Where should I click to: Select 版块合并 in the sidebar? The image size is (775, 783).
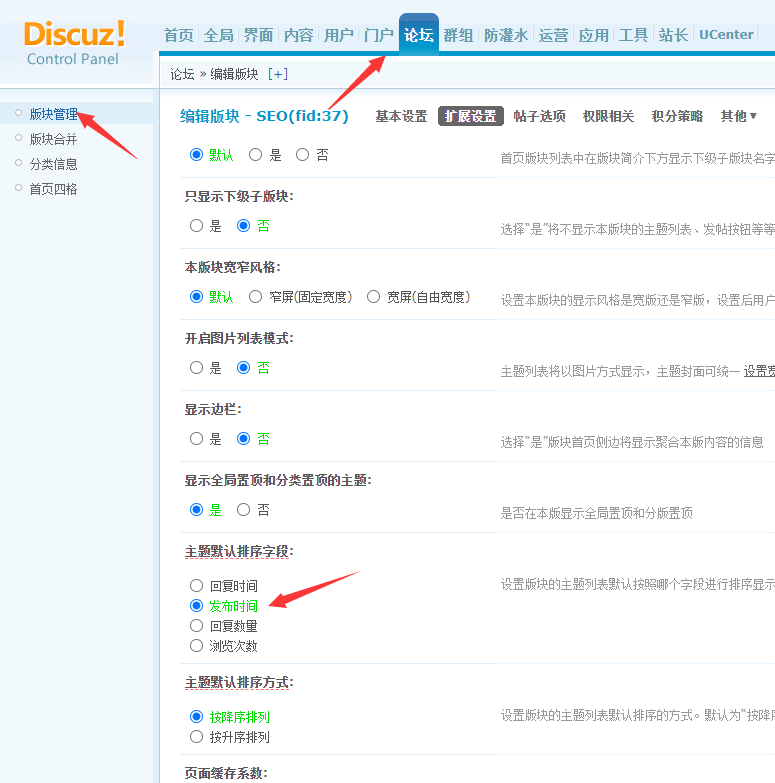click(53, 139)
